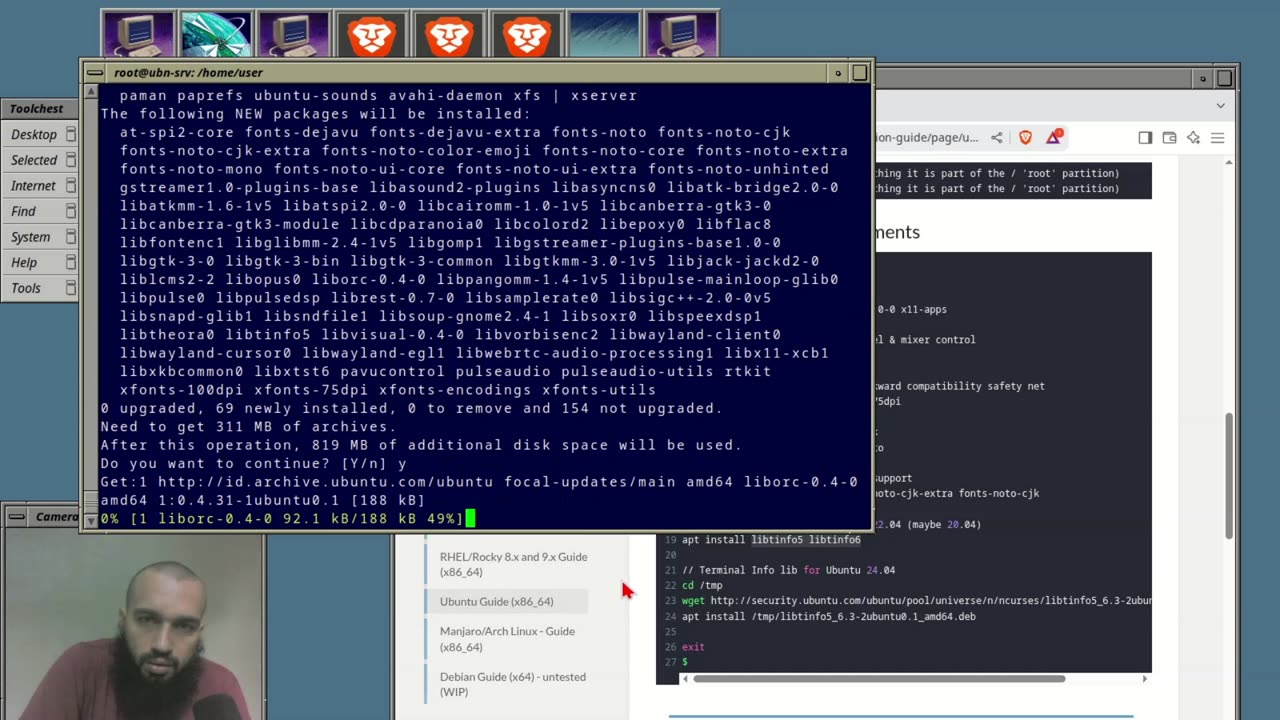
Task: Open the Brave Wallet icon
Action: pos(1169,138)
